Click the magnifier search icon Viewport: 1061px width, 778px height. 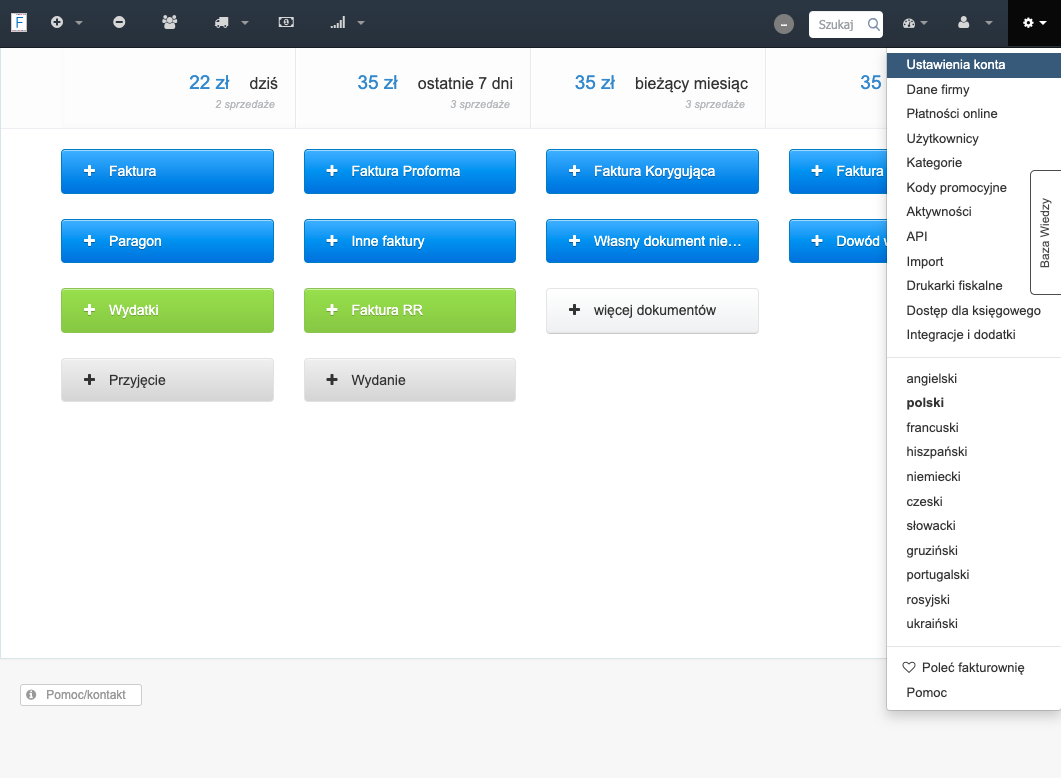point(874,24)
